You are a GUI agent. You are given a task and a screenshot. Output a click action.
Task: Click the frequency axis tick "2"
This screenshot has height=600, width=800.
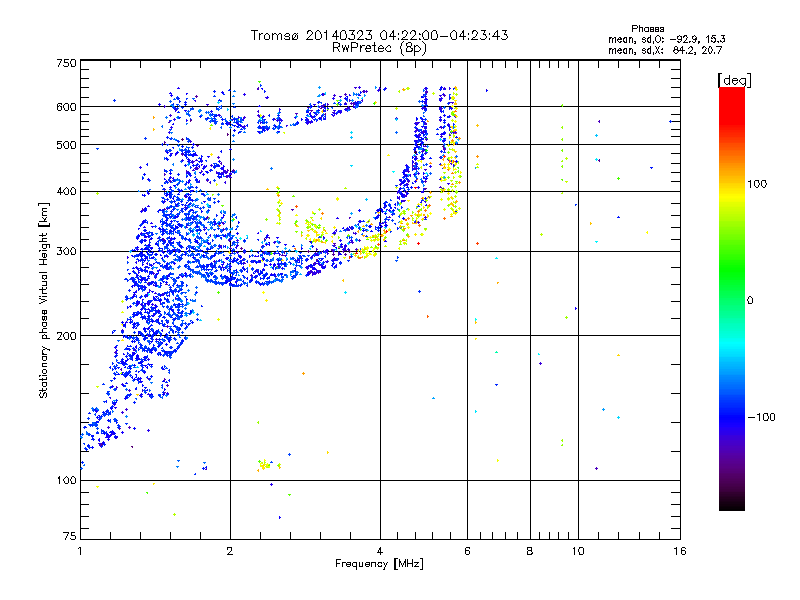230,551
